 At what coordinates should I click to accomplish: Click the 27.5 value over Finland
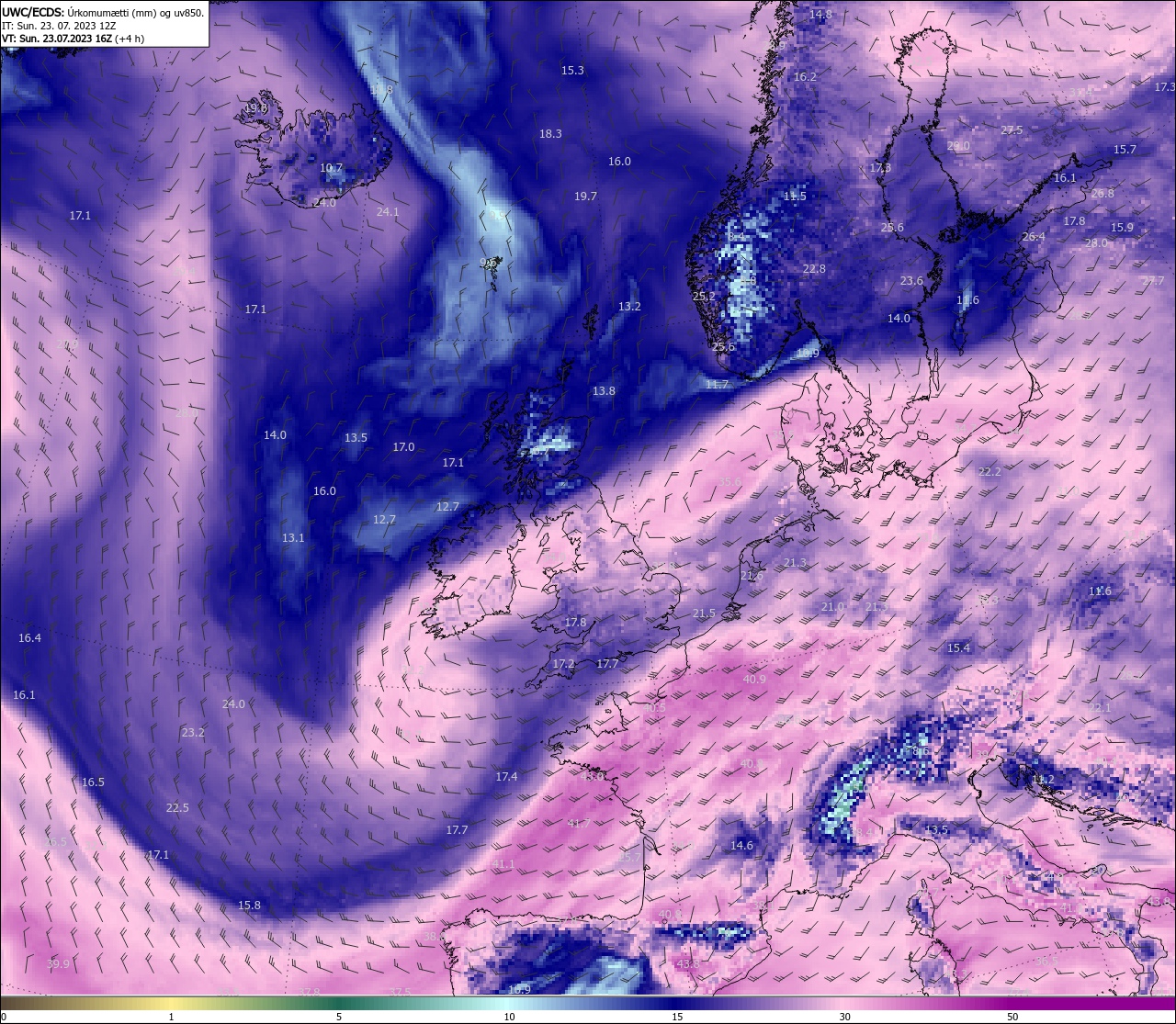pyautogui.click(x=1012, y=130)
